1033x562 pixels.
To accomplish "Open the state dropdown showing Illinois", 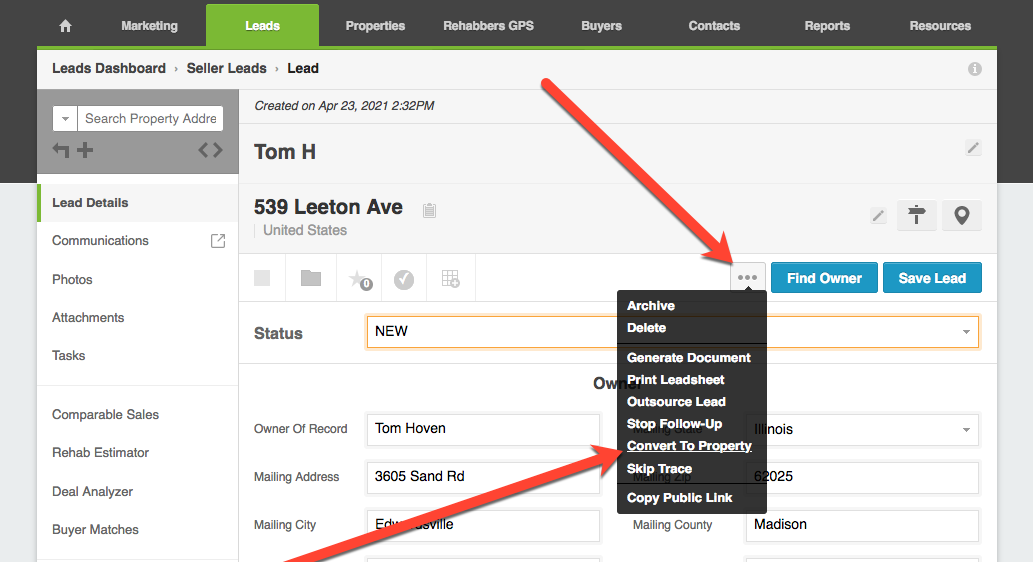I will click(x=862, y=429).
